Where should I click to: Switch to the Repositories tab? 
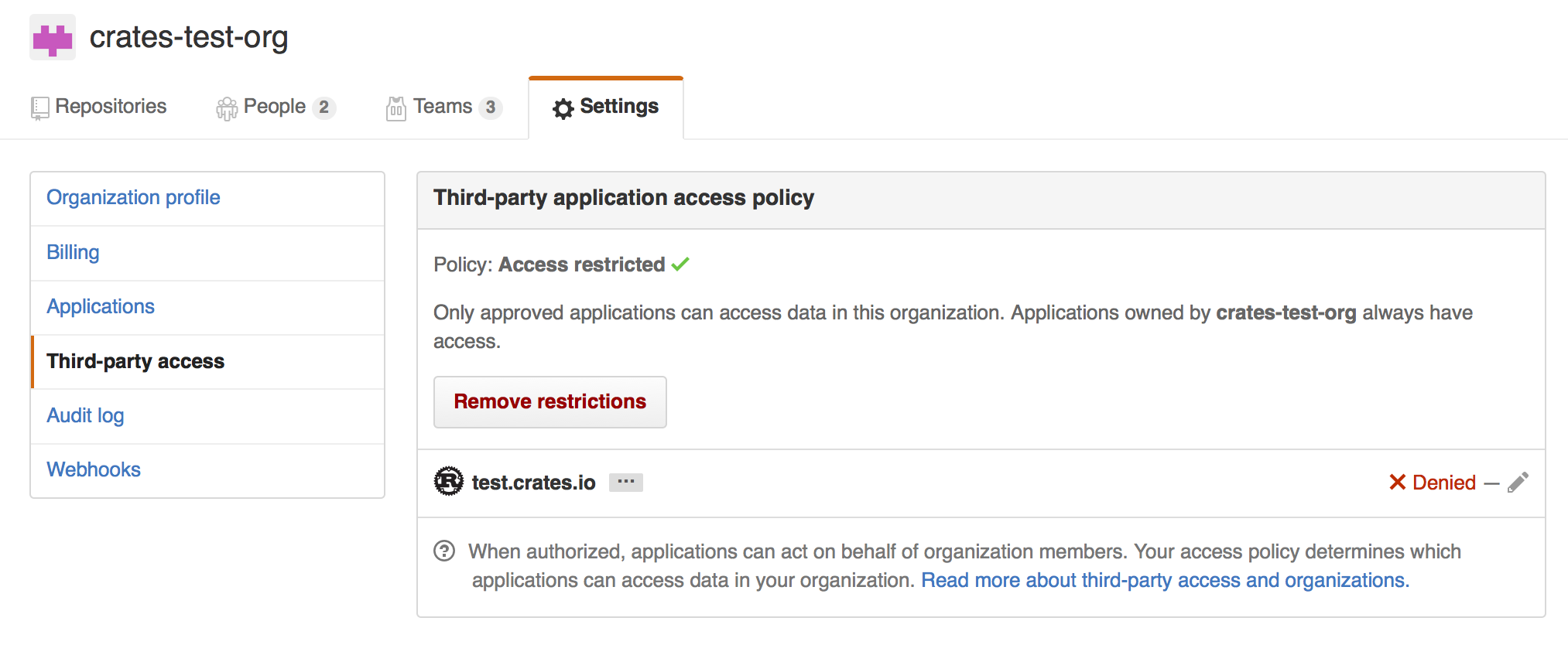pyautogui.click(x=99, y=107)
